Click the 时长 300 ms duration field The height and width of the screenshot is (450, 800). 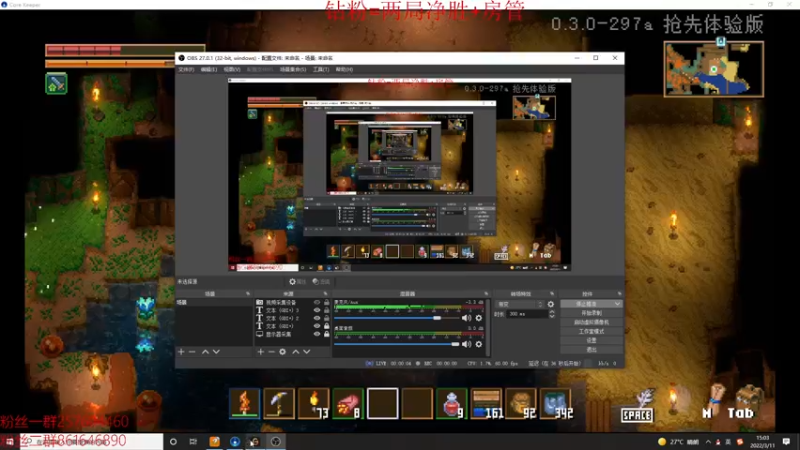coord(528,314)
